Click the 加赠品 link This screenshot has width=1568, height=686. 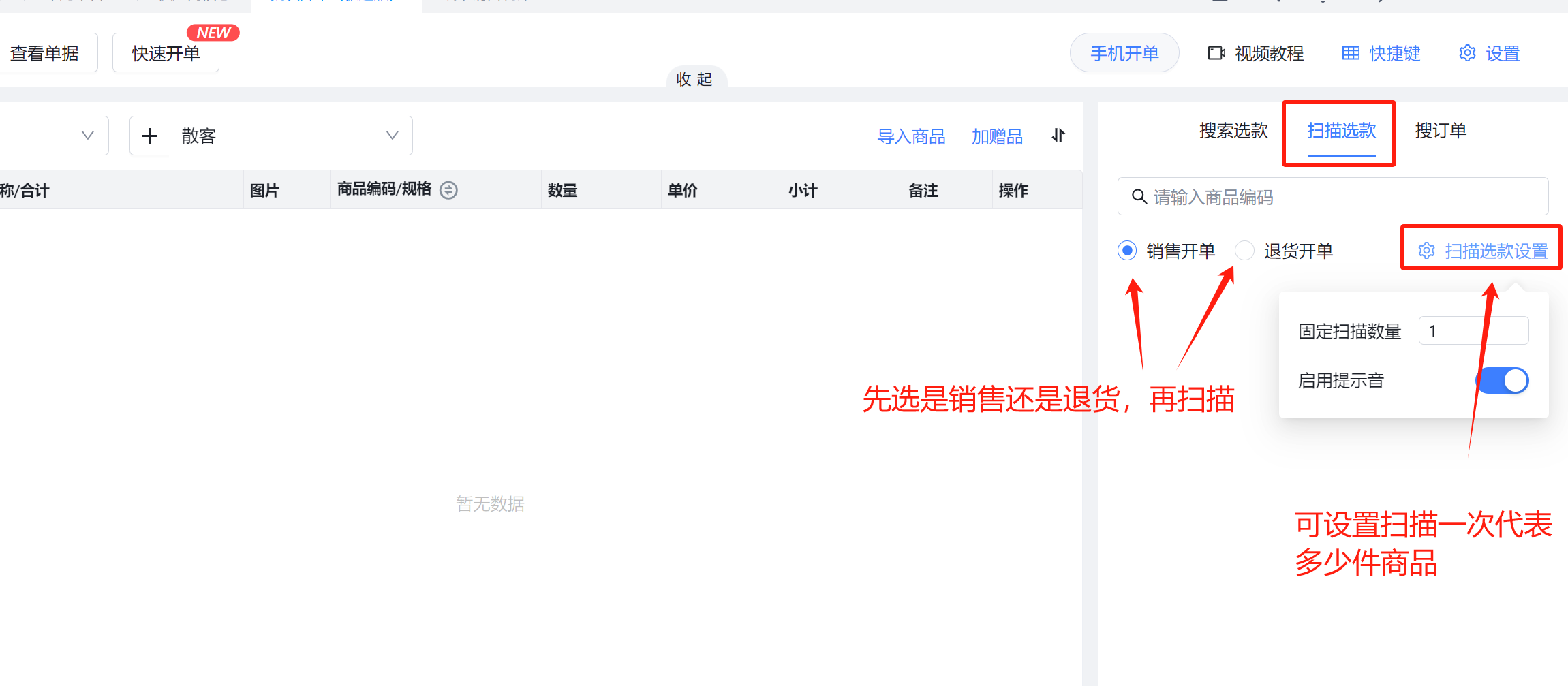pyautogui.click(x=997, y=137)
